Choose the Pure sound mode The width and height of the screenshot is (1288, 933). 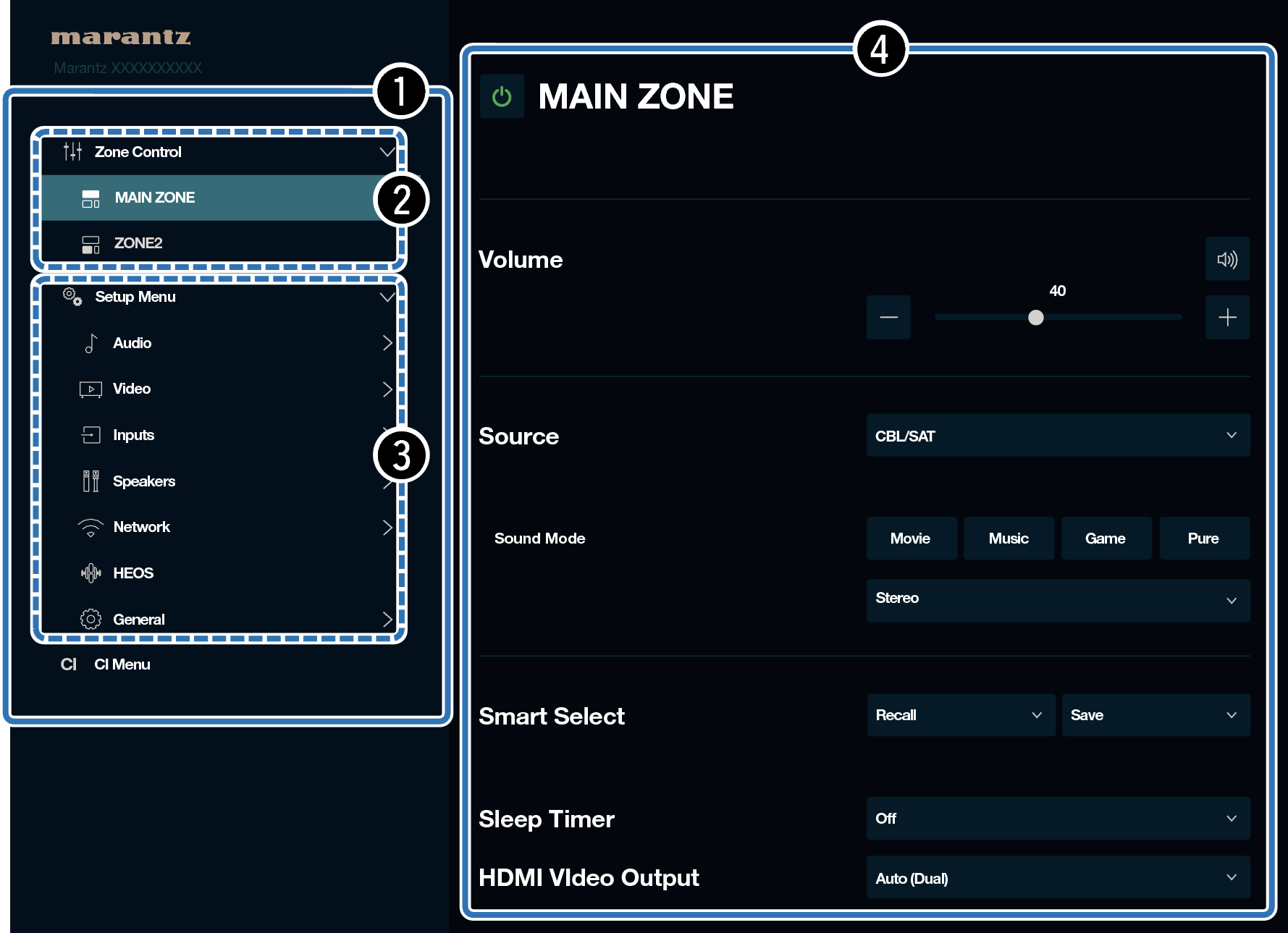click(1203, 539)
